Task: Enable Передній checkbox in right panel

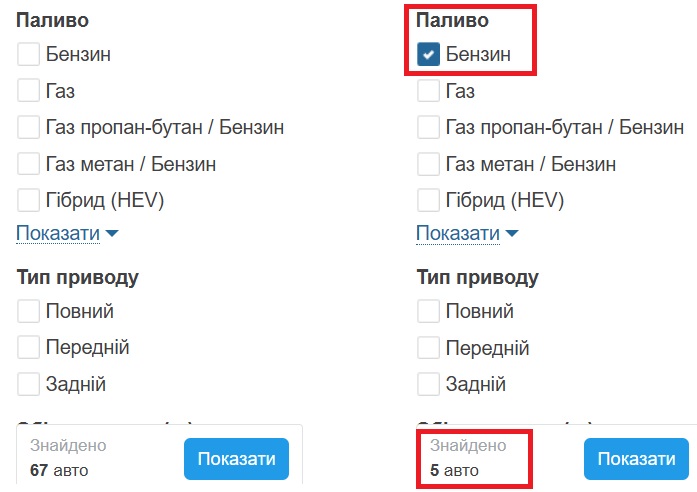Action: pyautogui.click(x=429, y=348)
